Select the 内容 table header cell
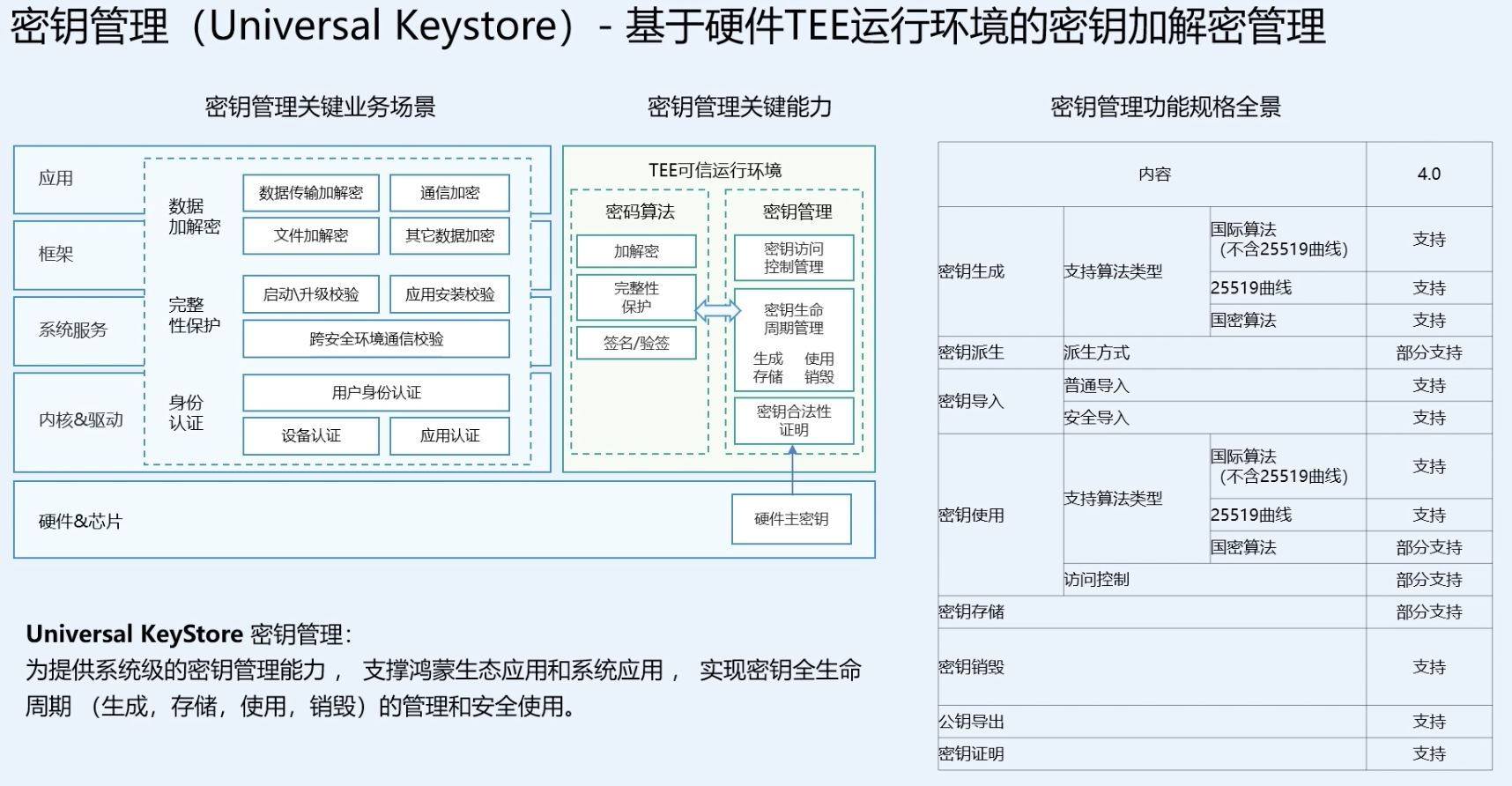 coord(1153,174)
